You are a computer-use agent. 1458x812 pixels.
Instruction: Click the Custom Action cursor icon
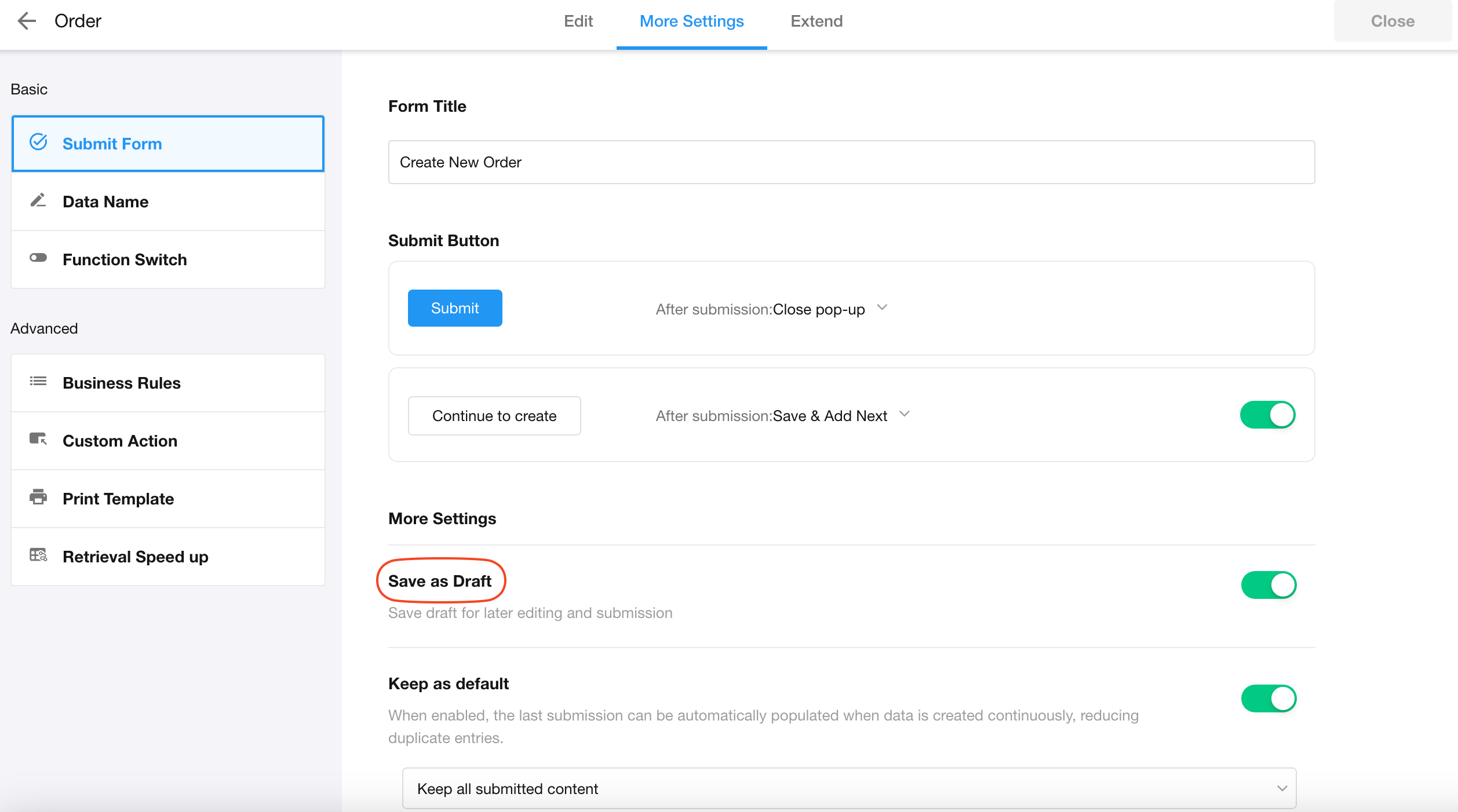38,440
